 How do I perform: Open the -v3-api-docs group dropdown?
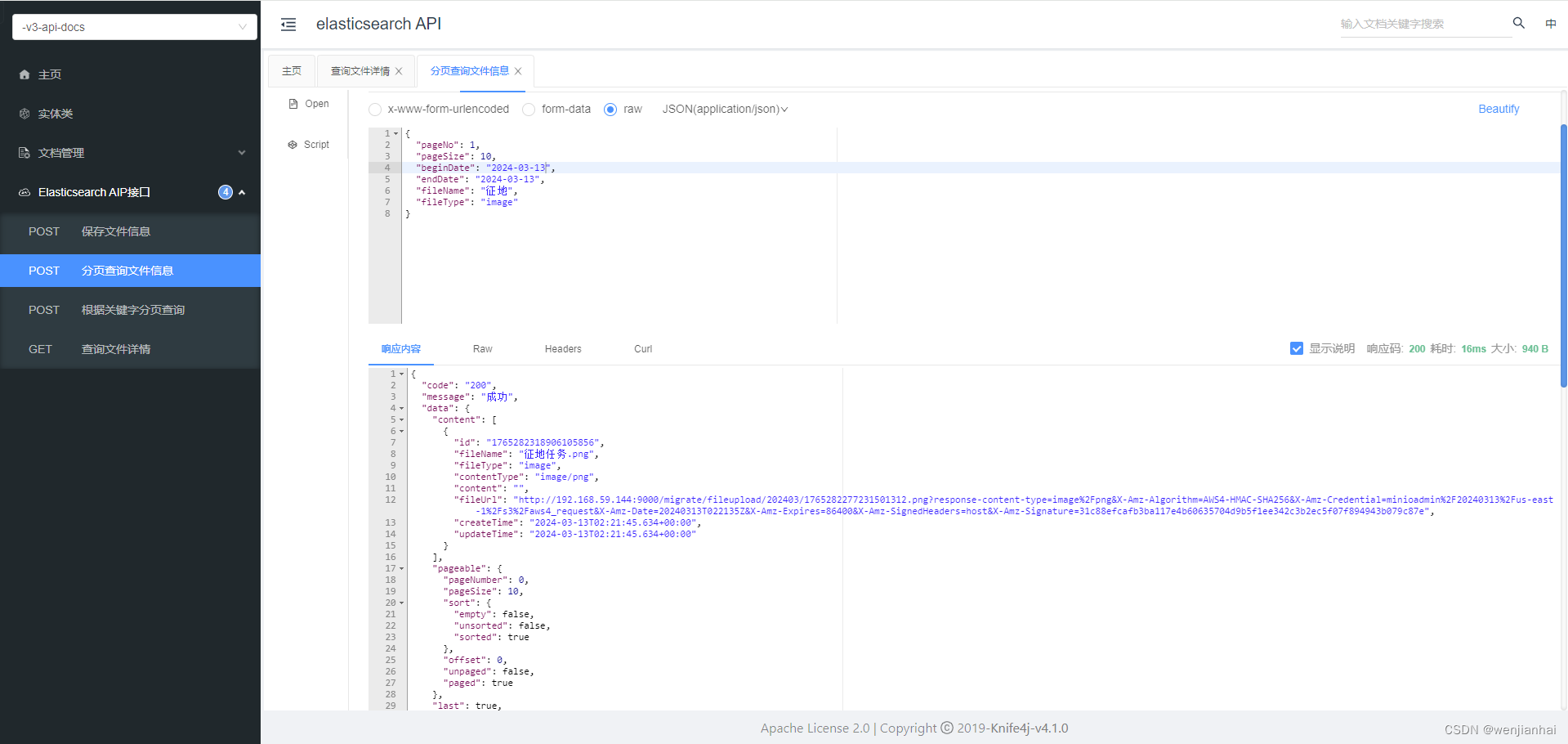pos(135,27)
